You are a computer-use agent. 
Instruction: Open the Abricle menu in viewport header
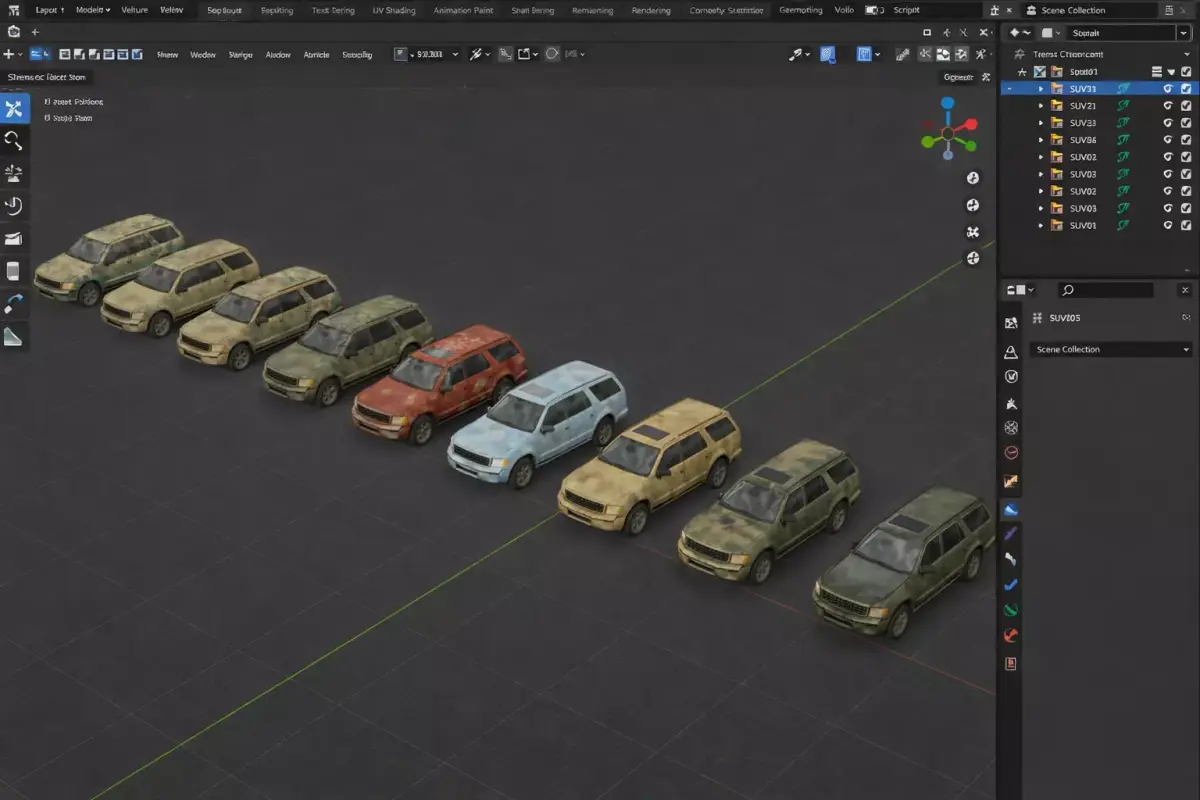(x=316, y=55)
